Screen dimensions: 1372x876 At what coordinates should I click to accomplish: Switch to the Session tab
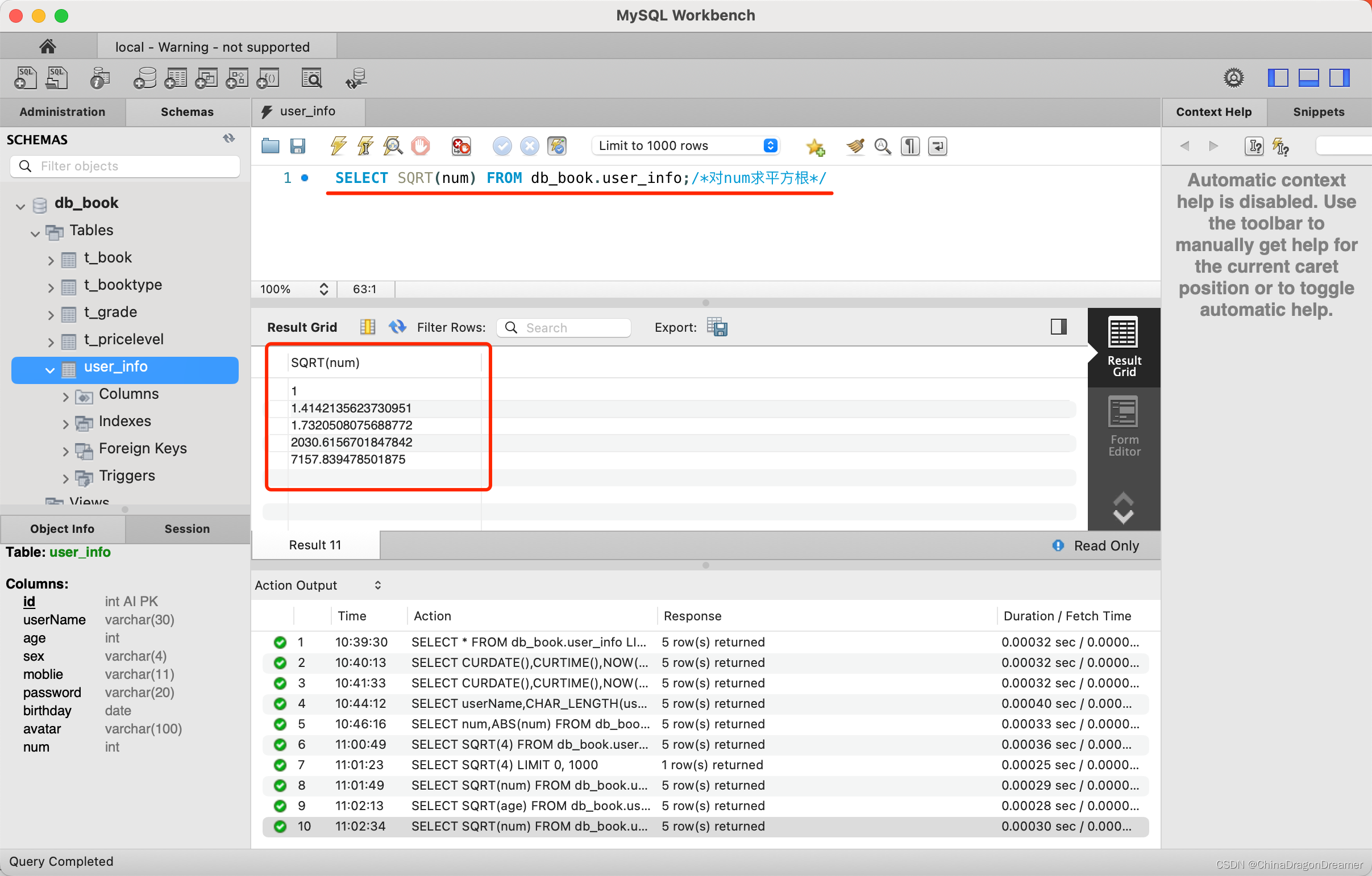click(188, 528)
